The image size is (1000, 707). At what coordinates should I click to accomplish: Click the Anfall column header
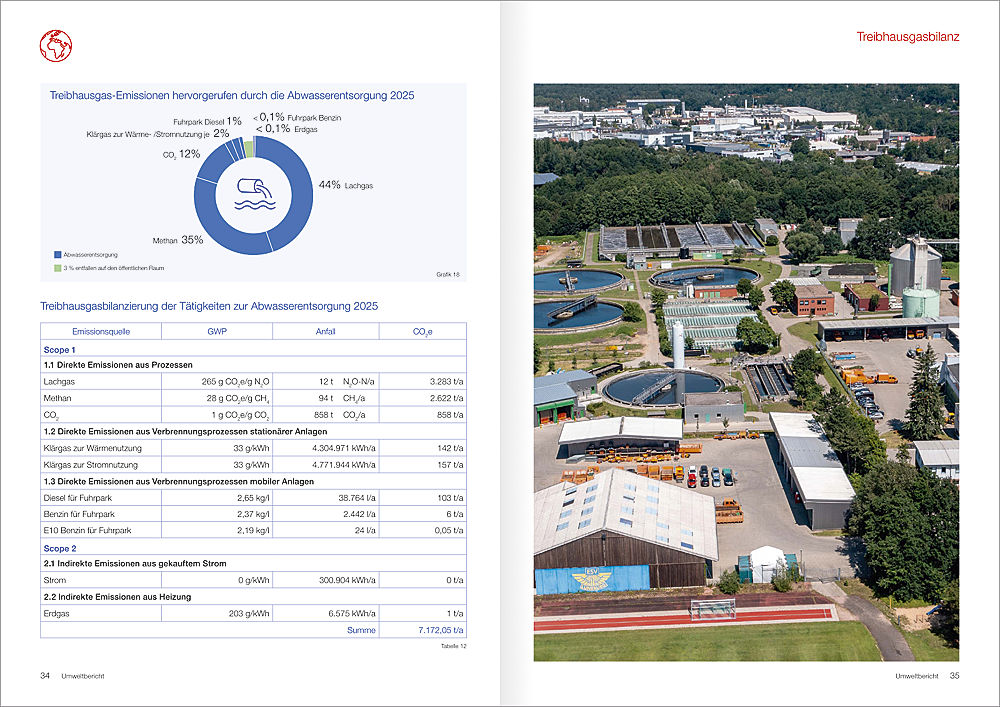(x=326, y=331)
